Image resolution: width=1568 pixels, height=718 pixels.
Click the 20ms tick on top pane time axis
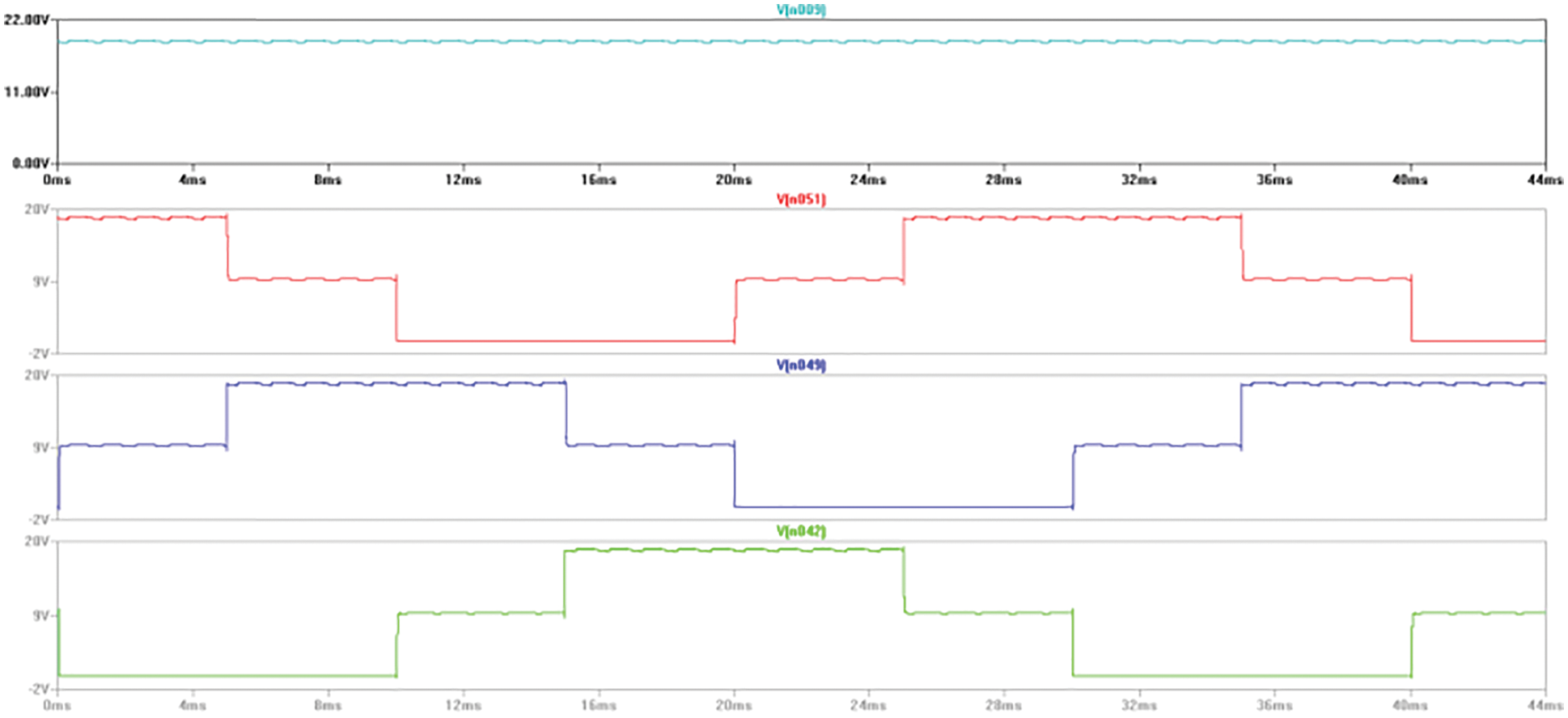(x=733, y=179)
